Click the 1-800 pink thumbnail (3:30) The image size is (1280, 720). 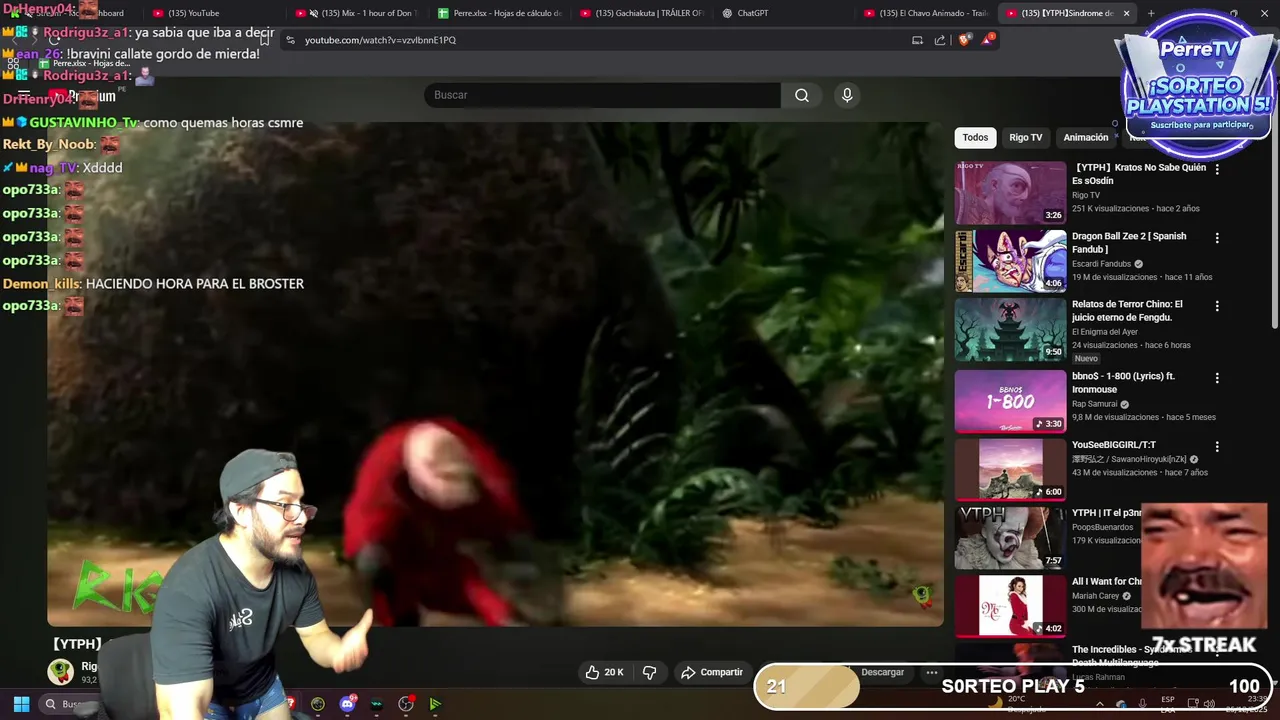(1010, 401)
